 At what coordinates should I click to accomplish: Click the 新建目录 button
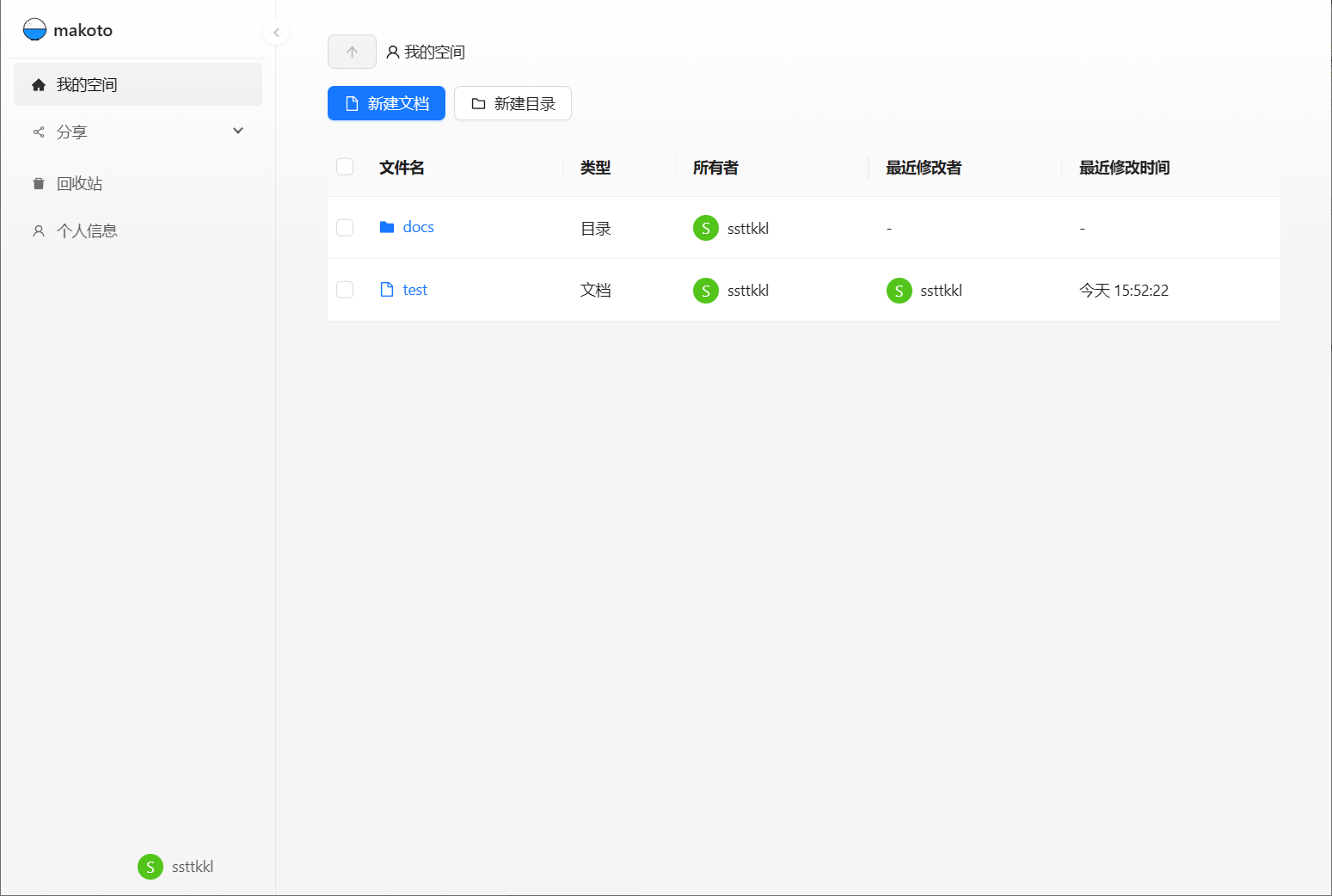(513, 103)
